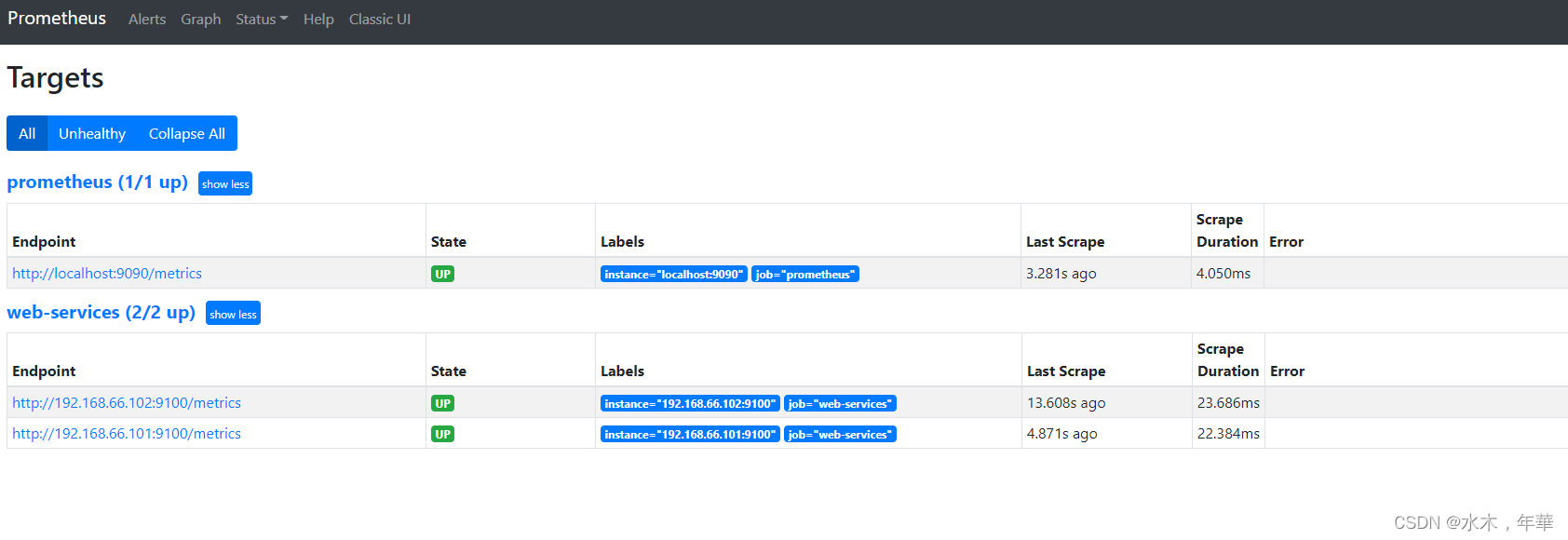Click the UP badge for localhost:9090
1568x540 pixels.
(442, 274)
